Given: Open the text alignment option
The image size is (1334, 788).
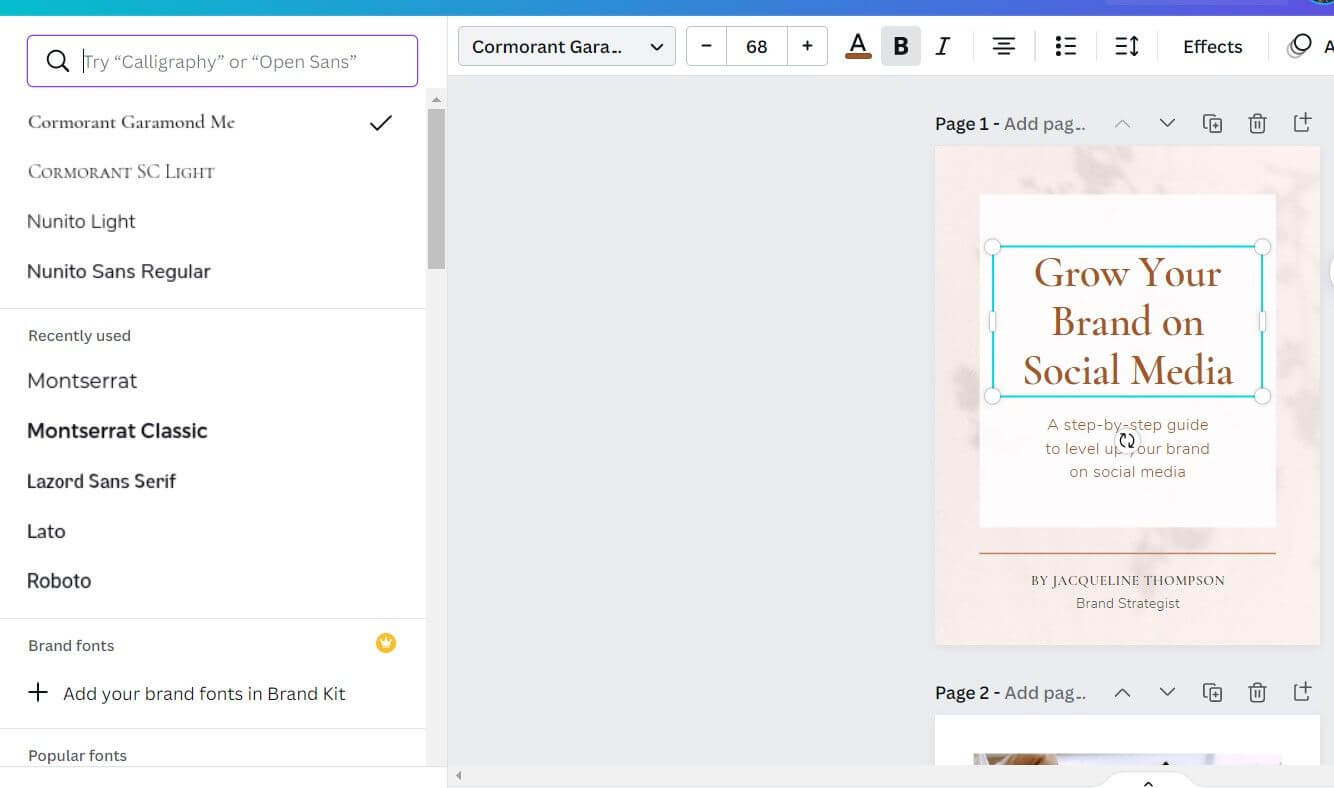Looking at the screenshot, I should pos(1003,46).
